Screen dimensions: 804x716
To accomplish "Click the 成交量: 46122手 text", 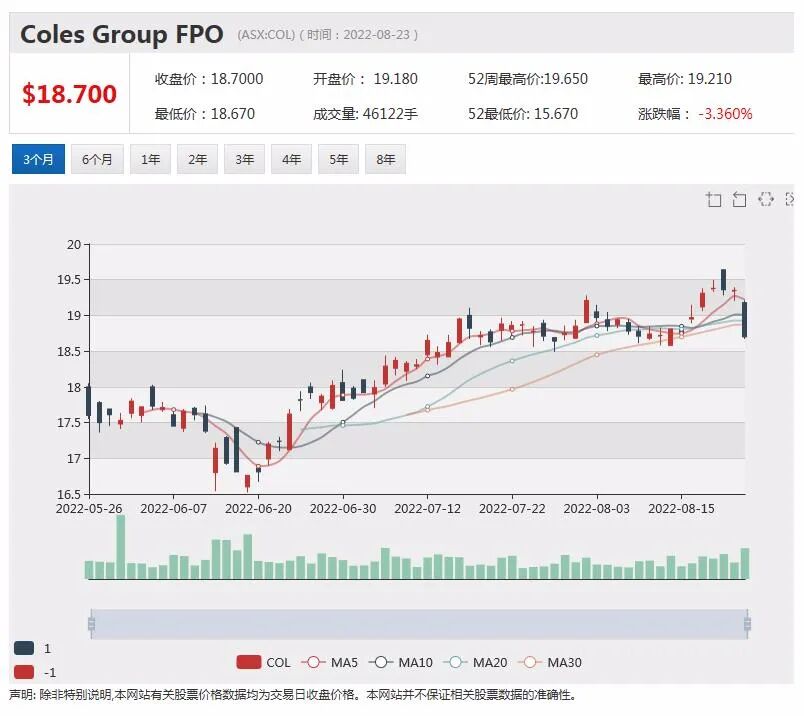I will coord(365,113).
